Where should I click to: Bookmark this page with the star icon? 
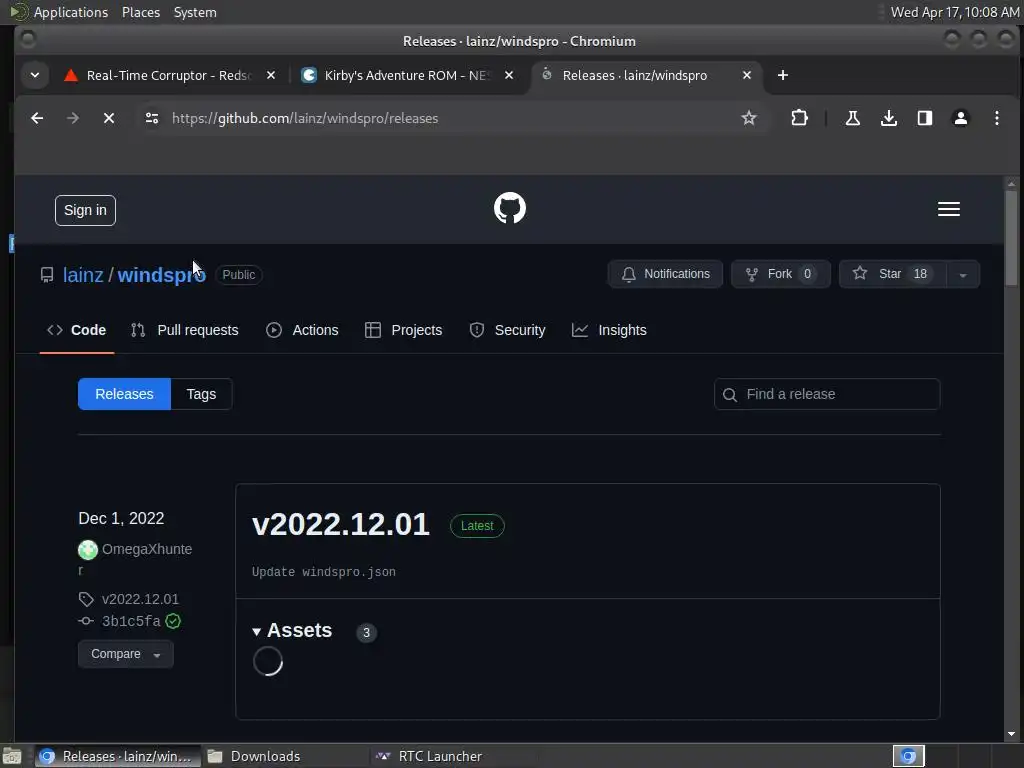click(748, 118)
